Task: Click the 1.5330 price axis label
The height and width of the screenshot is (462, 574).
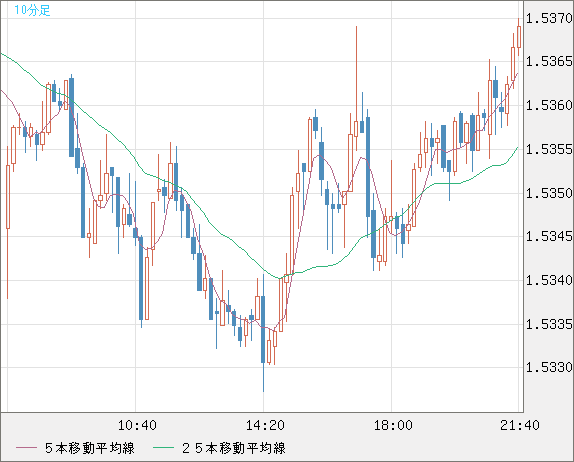Action: click(x=549, y=367)
